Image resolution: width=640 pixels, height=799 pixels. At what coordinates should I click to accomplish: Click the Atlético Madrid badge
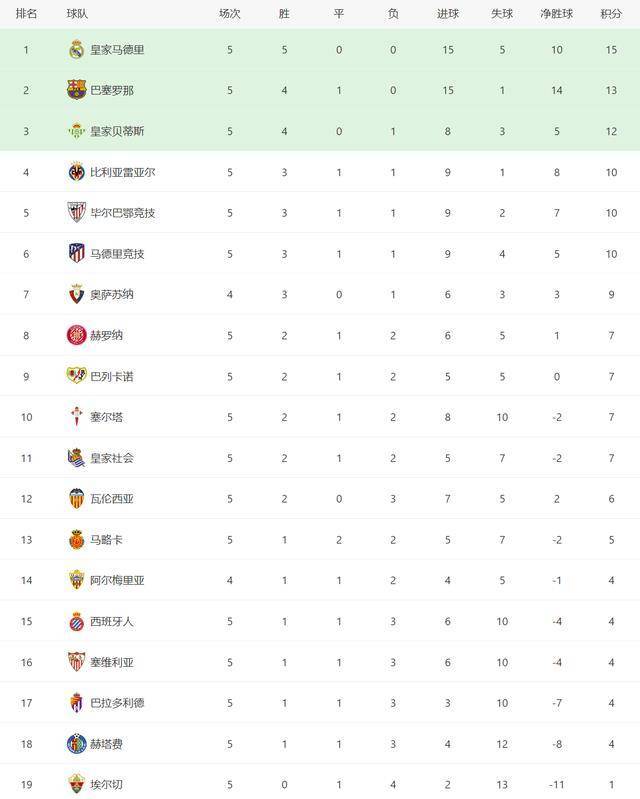pos(76,253)
